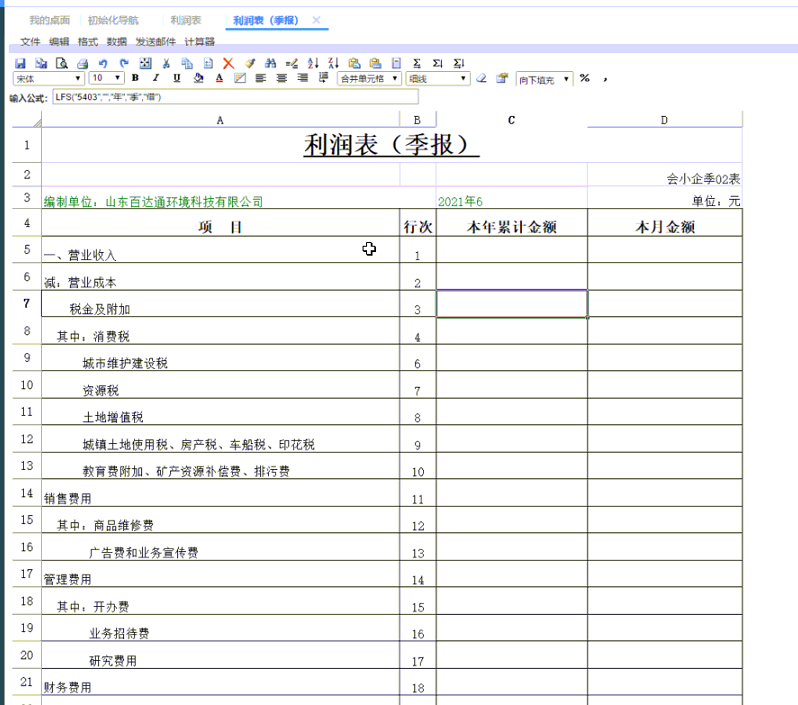Viewport: 798px width, 705px height.
Task: Open print preview (magnifier page) icon
Action: tap(62, 63)
